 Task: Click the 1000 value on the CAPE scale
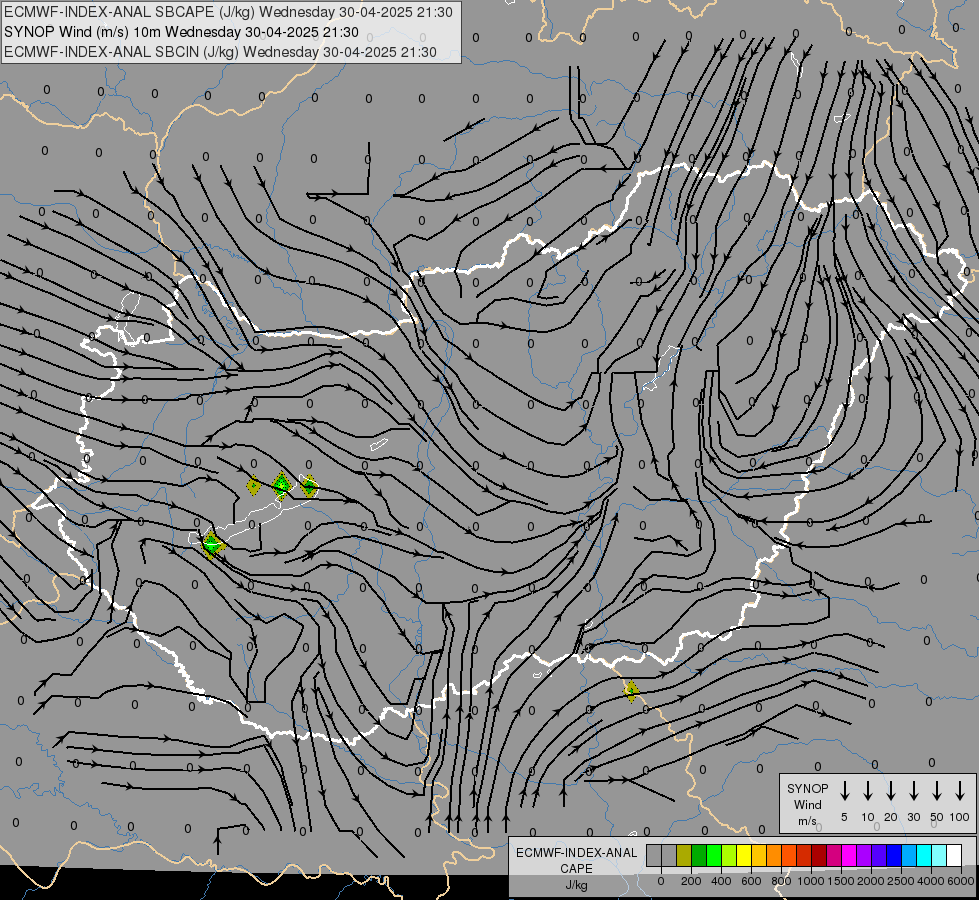(x=811, y=881)
